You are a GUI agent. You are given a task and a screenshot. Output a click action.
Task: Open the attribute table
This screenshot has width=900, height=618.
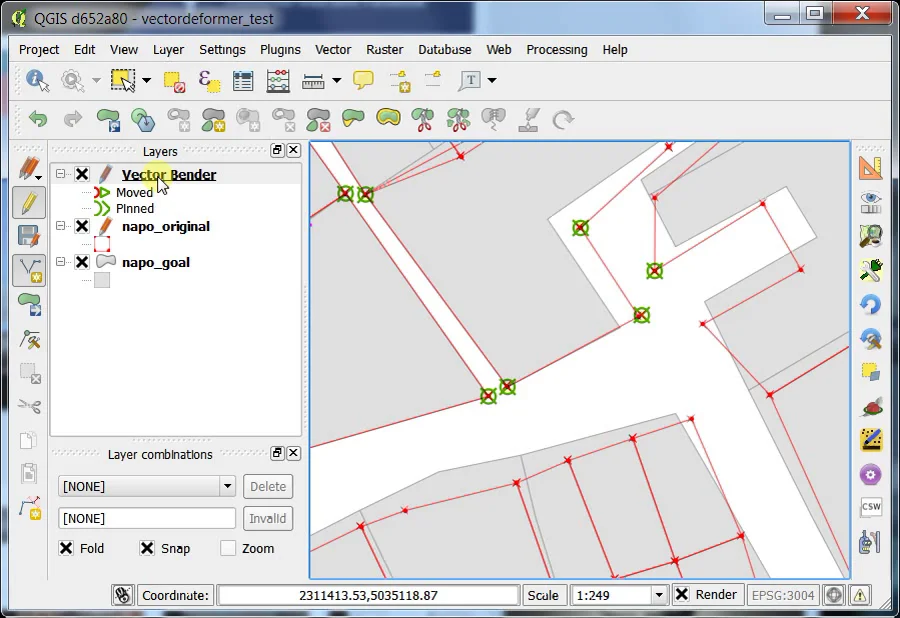point(242,80)
